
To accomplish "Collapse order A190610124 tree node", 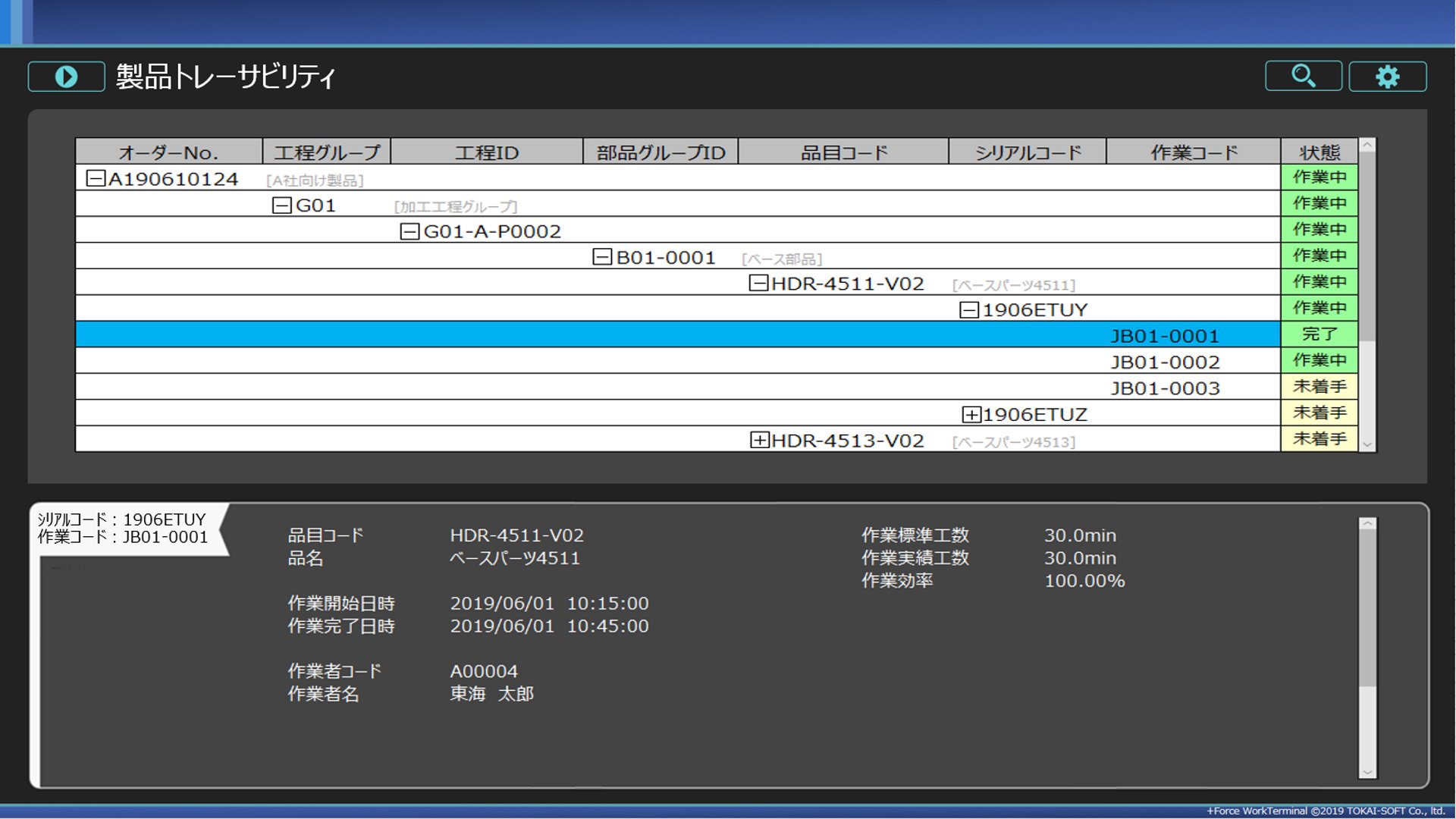I will (96, 179).
